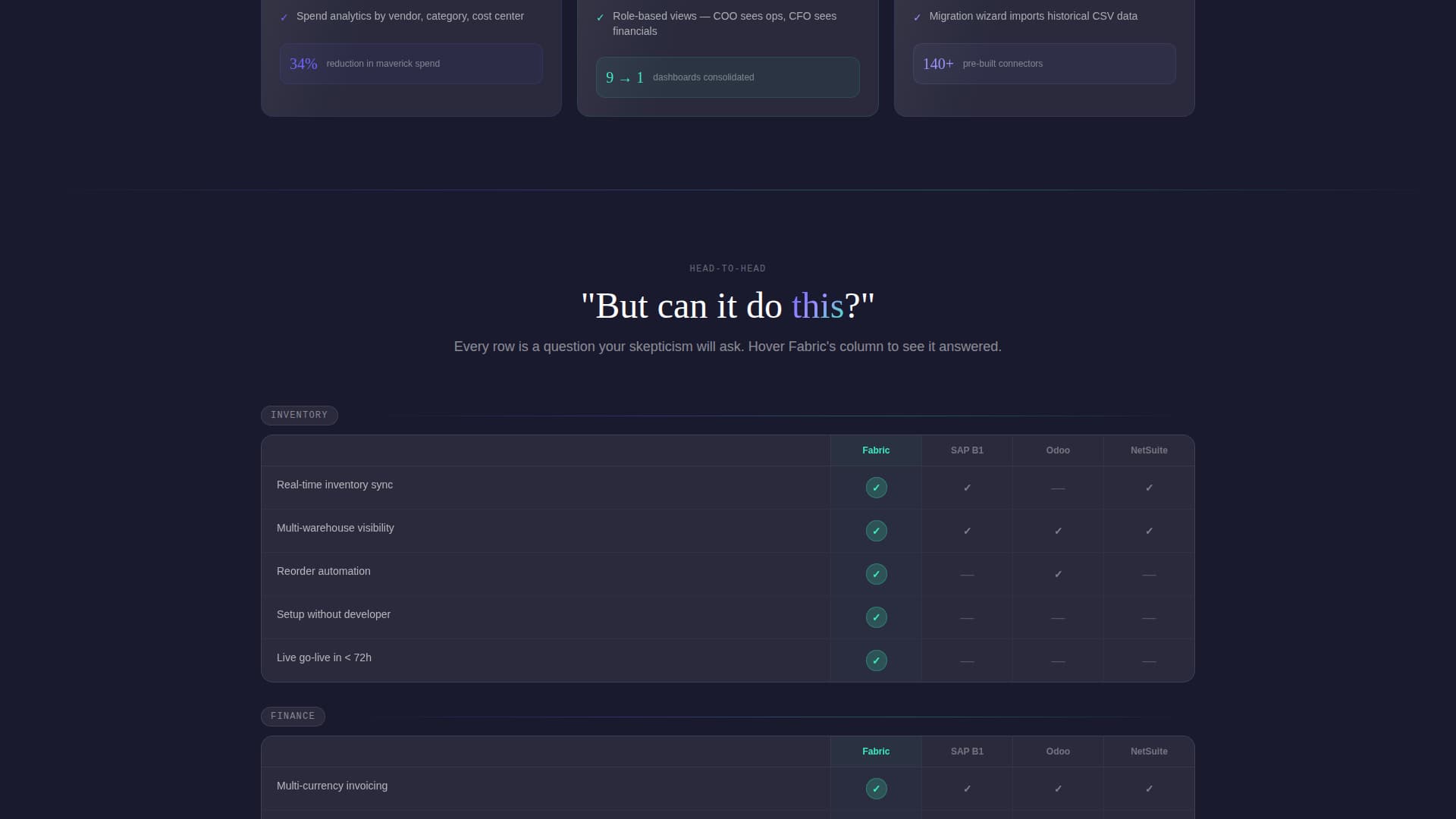Image resolution: width=1456 pixels, height=819 pixels.
Task: Click NetSuite column header in Inventory table
Action: tap(1149, 450)
